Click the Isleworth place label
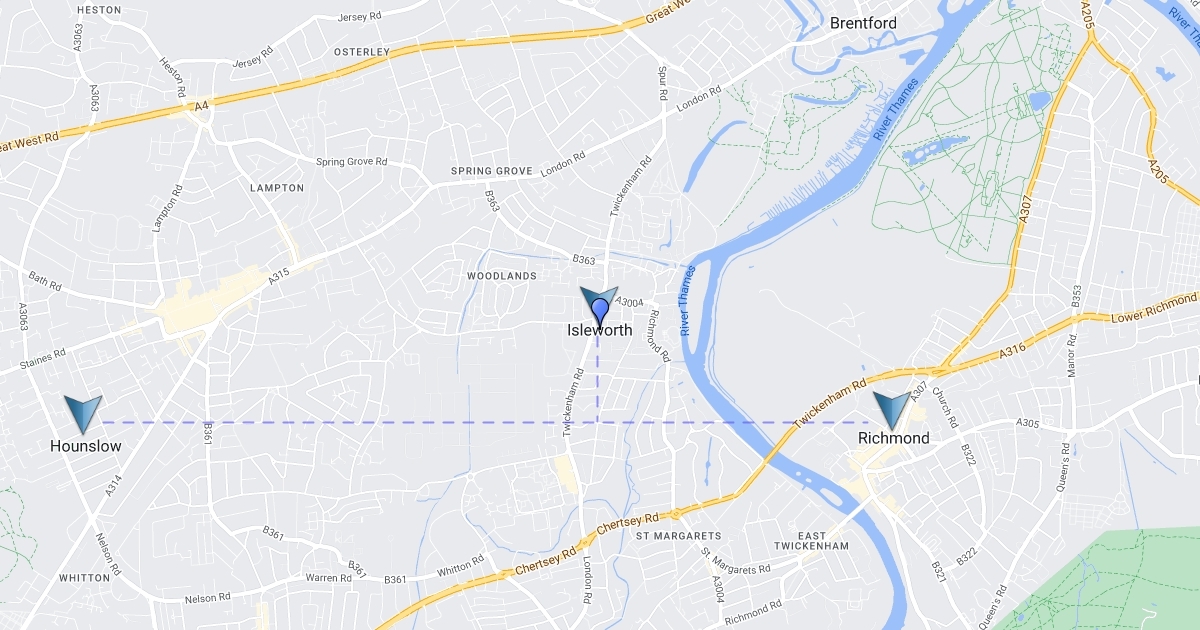 point(600,330)
